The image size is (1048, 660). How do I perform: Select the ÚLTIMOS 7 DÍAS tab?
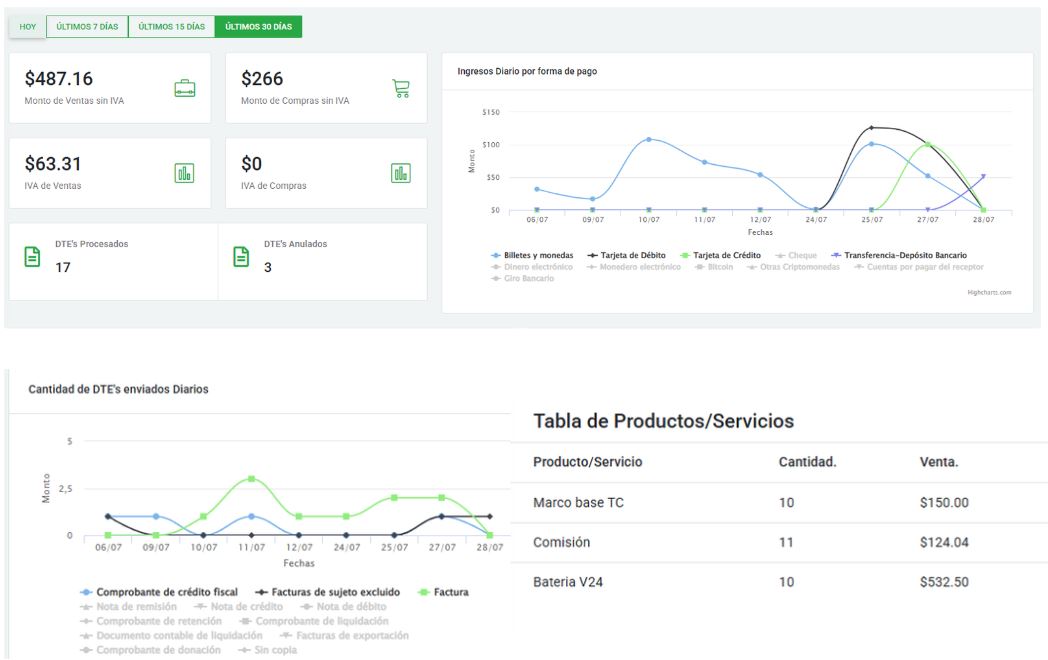click(x=87, y=27)
